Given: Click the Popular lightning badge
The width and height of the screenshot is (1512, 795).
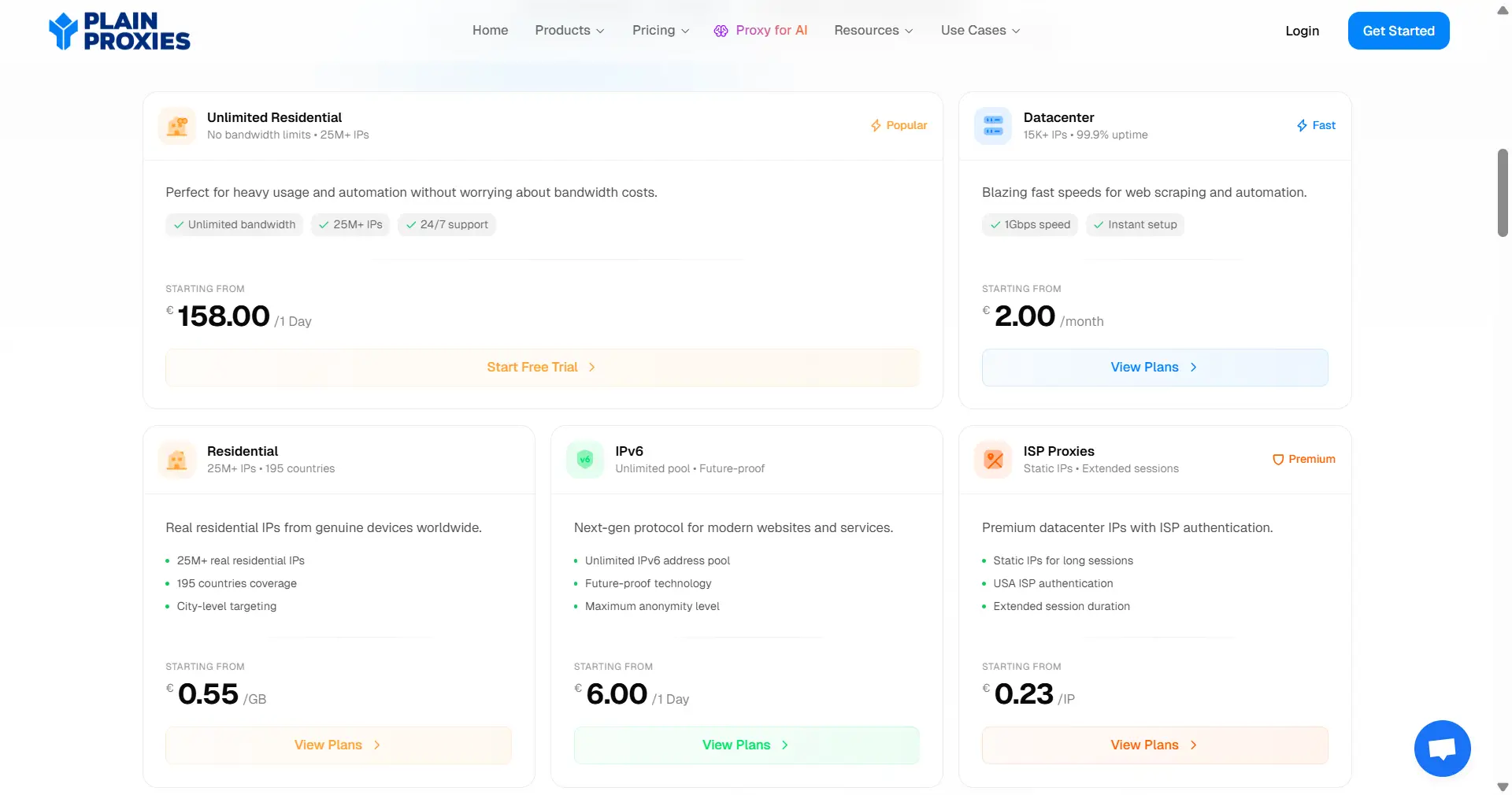Looking at the screenshot, I should (899, 125).
